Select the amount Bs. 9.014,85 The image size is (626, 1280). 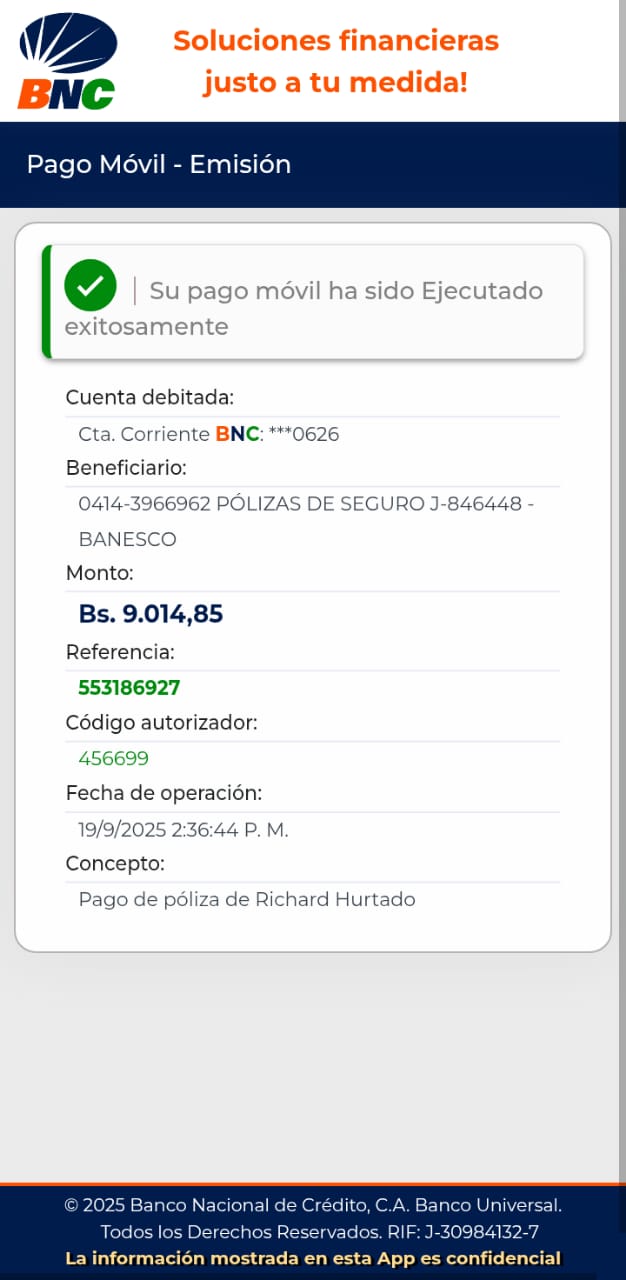pyautogui.click(x=150, y=614)
